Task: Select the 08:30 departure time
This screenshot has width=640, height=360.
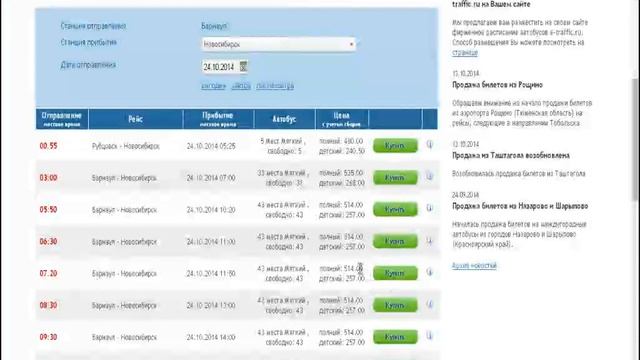Action: (x=48, y=305)
